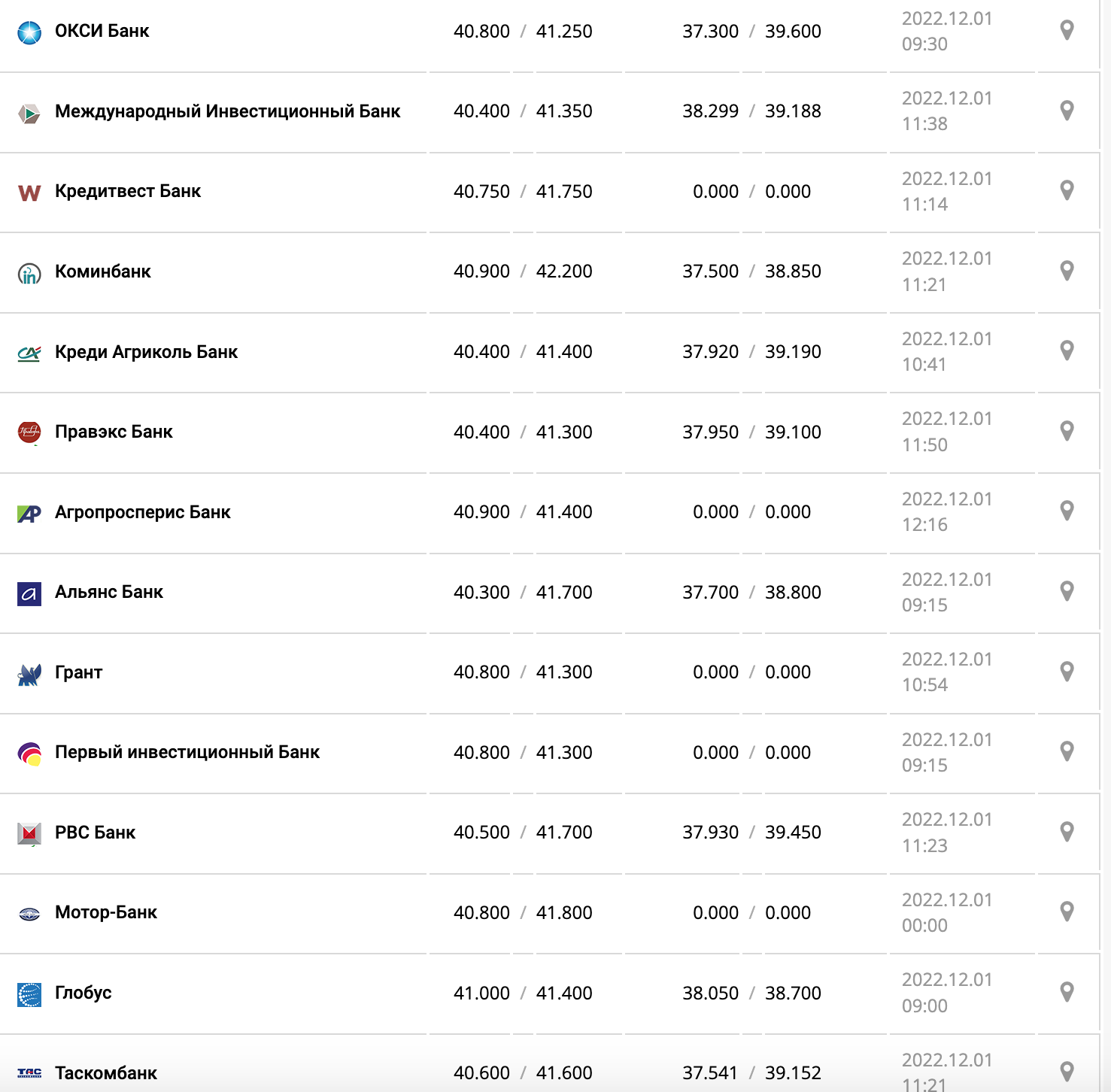The image size is (1111, 1092).
Task: Open the map pin for Глобус
Action: [1066, 992]
